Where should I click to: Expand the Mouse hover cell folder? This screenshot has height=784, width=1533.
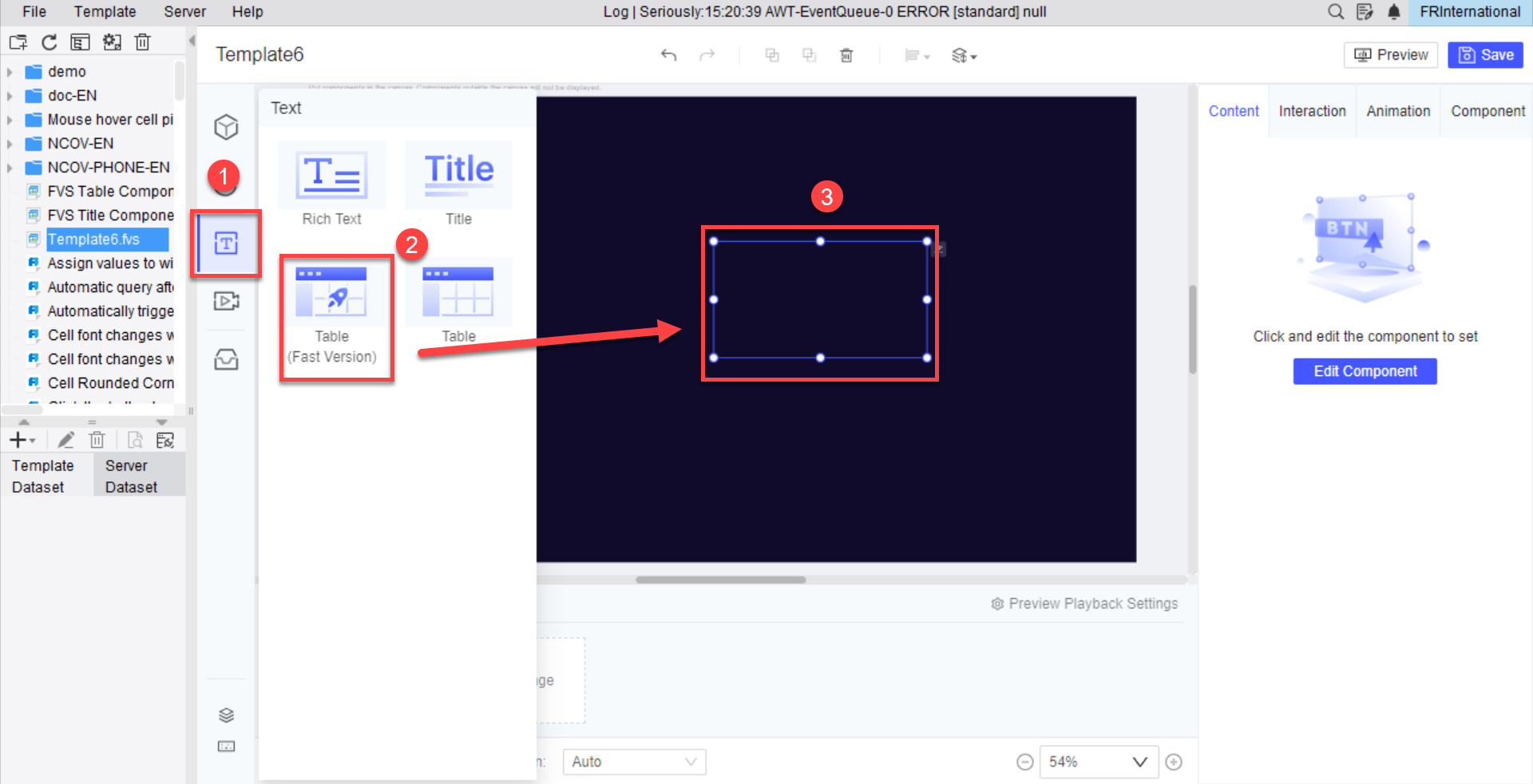(x=10, y=120)
